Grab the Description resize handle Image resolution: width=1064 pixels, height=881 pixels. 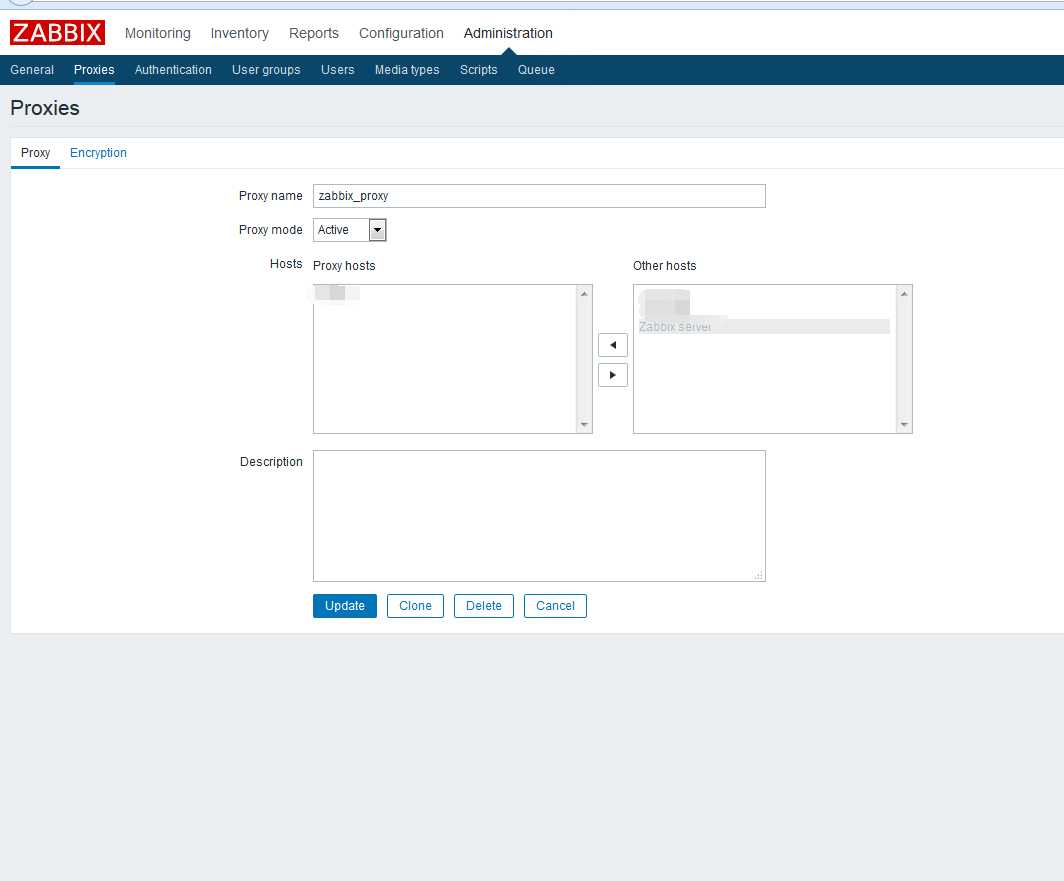click(759, 575)
